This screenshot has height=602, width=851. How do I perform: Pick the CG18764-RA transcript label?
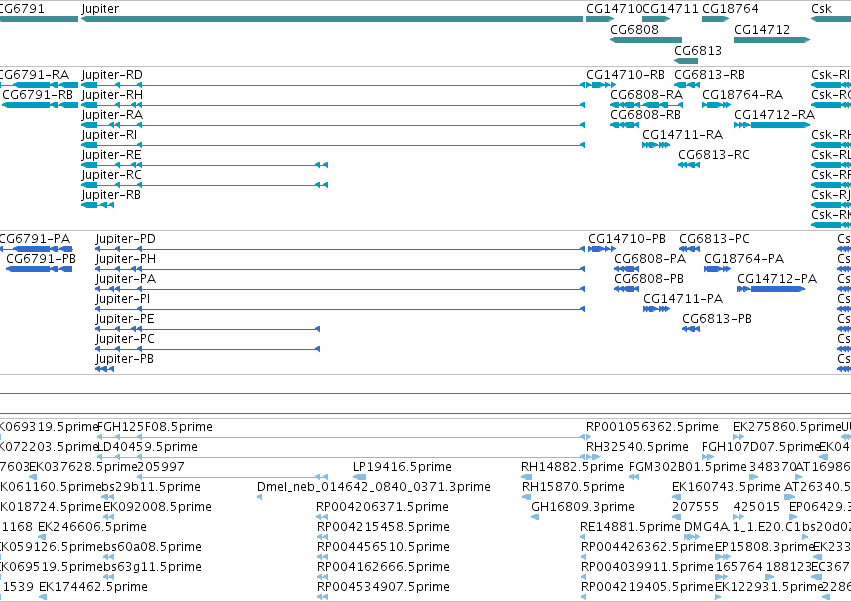pyautogui.click(x=742, y=94)
